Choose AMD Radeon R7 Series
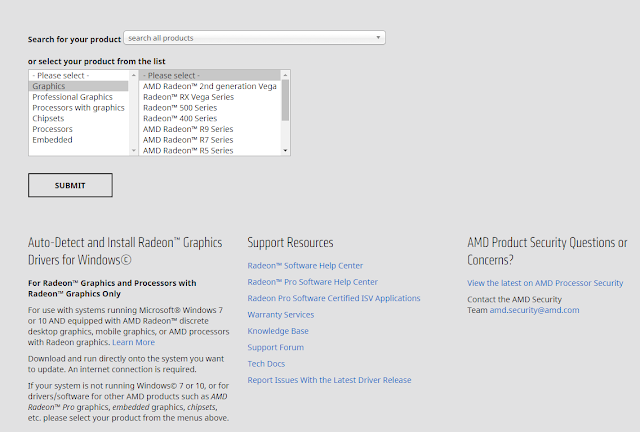640x432 pixels. tap(210, 140)
